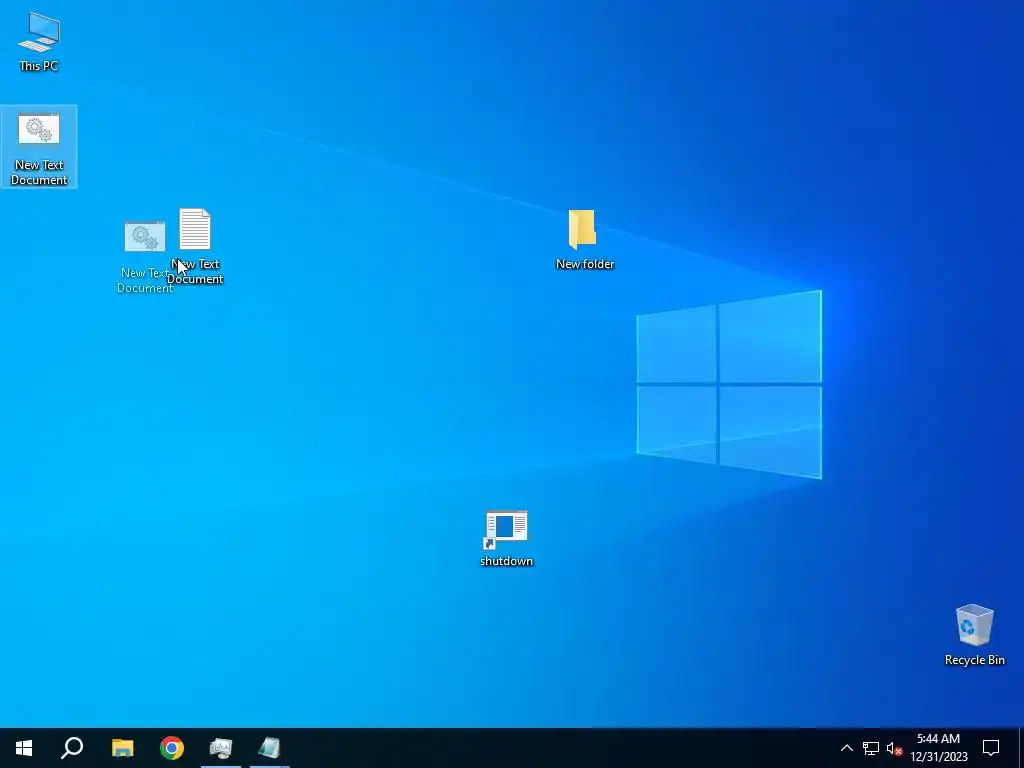Select the shutdown shortcut icon
The height and width of the screenshot is (768, 1024).
click(506, 538)
